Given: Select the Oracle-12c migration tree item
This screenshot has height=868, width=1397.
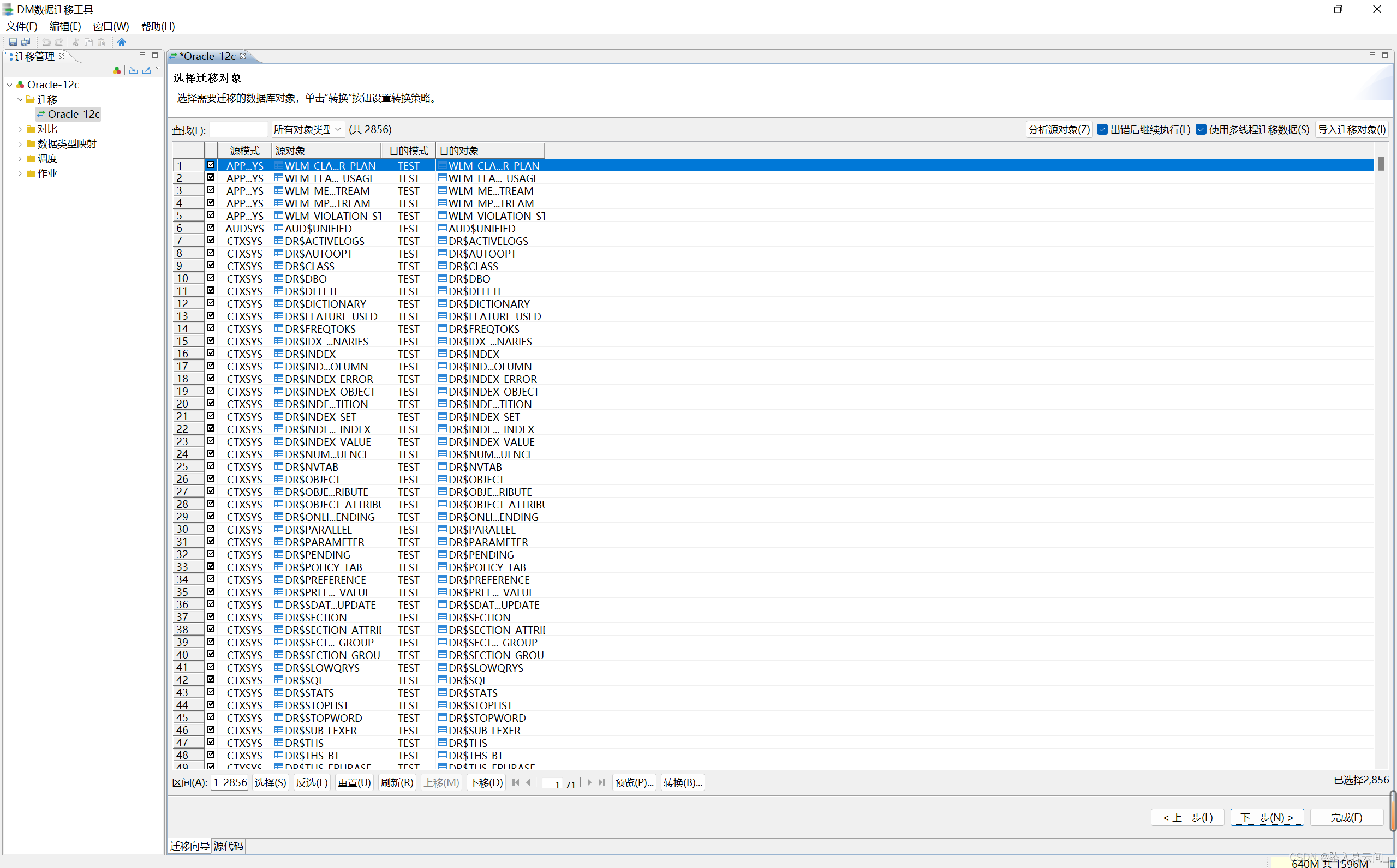Looking at the screenshot, I should [68, 113].
